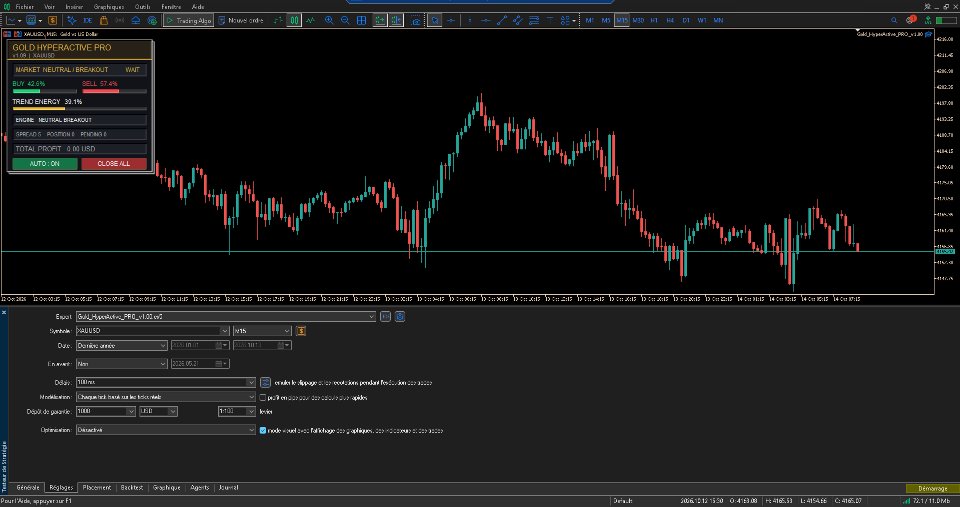Select the M30 timeframe

(638, 20)
